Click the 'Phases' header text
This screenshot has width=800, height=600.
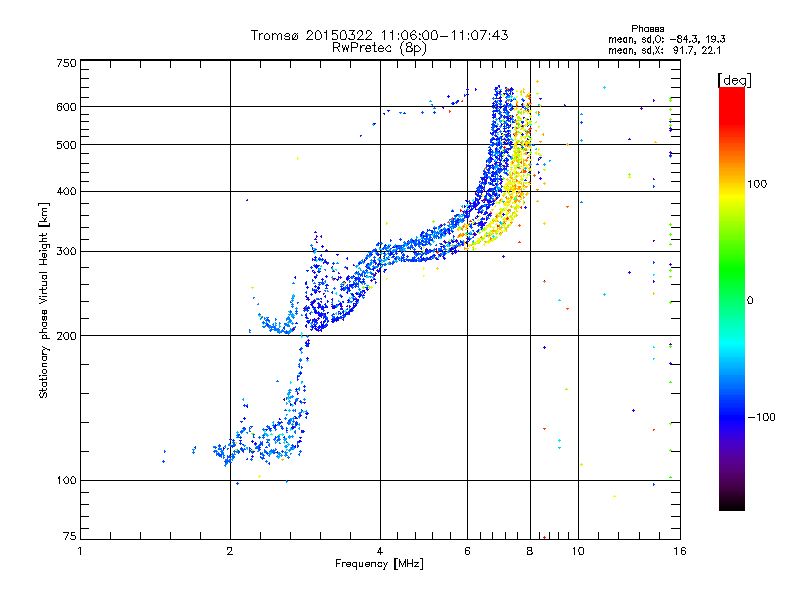click(647, 29)
